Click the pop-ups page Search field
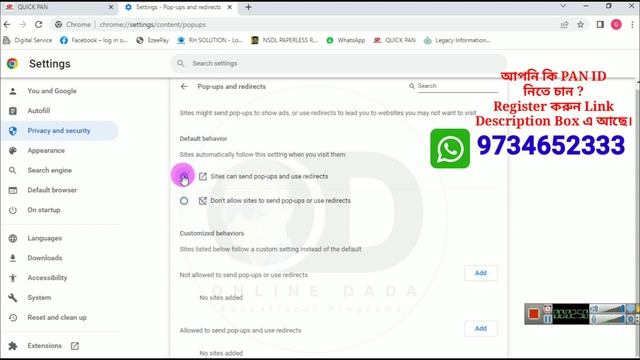 (457, 86)
